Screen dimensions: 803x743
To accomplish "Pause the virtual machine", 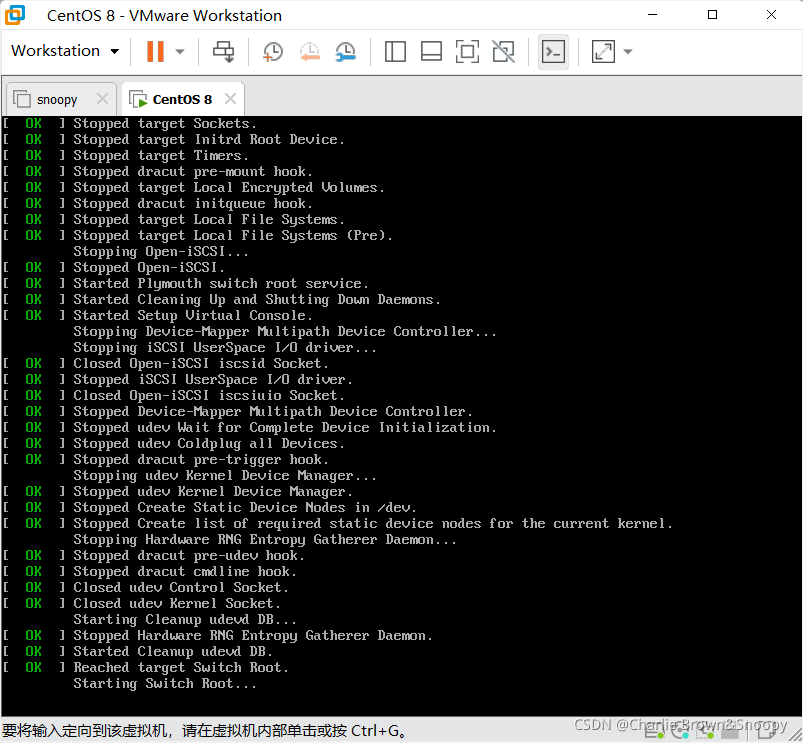I will [x=155, y=51].
